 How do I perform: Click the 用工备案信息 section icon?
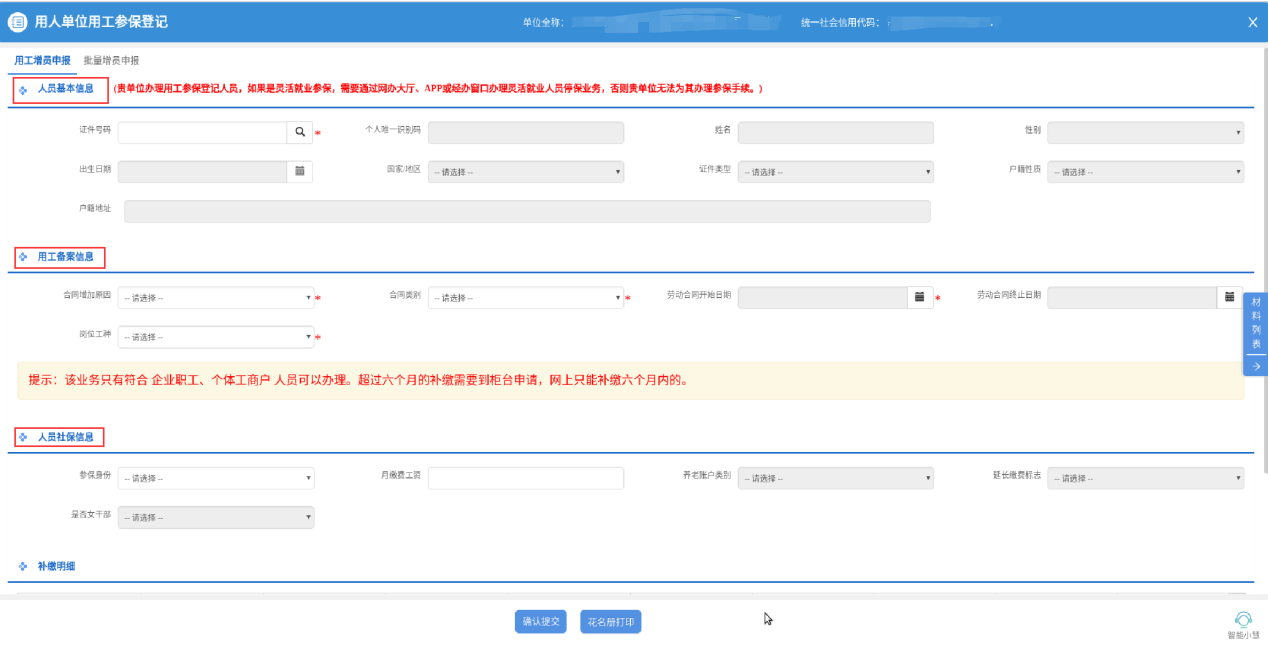tap(23, 258)
